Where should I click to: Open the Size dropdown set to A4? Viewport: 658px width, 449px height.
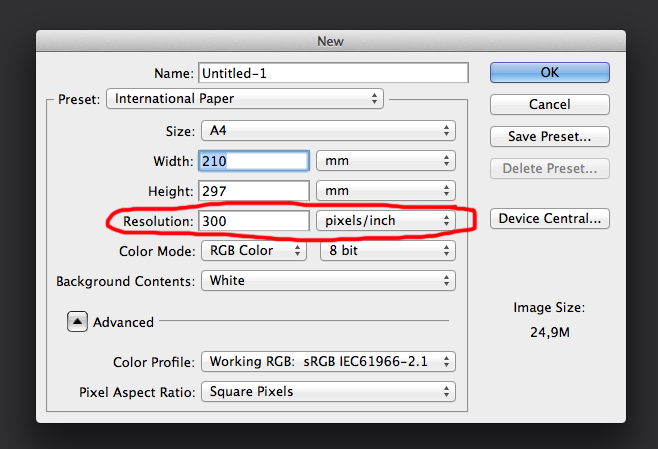click(x=327, y=131)
